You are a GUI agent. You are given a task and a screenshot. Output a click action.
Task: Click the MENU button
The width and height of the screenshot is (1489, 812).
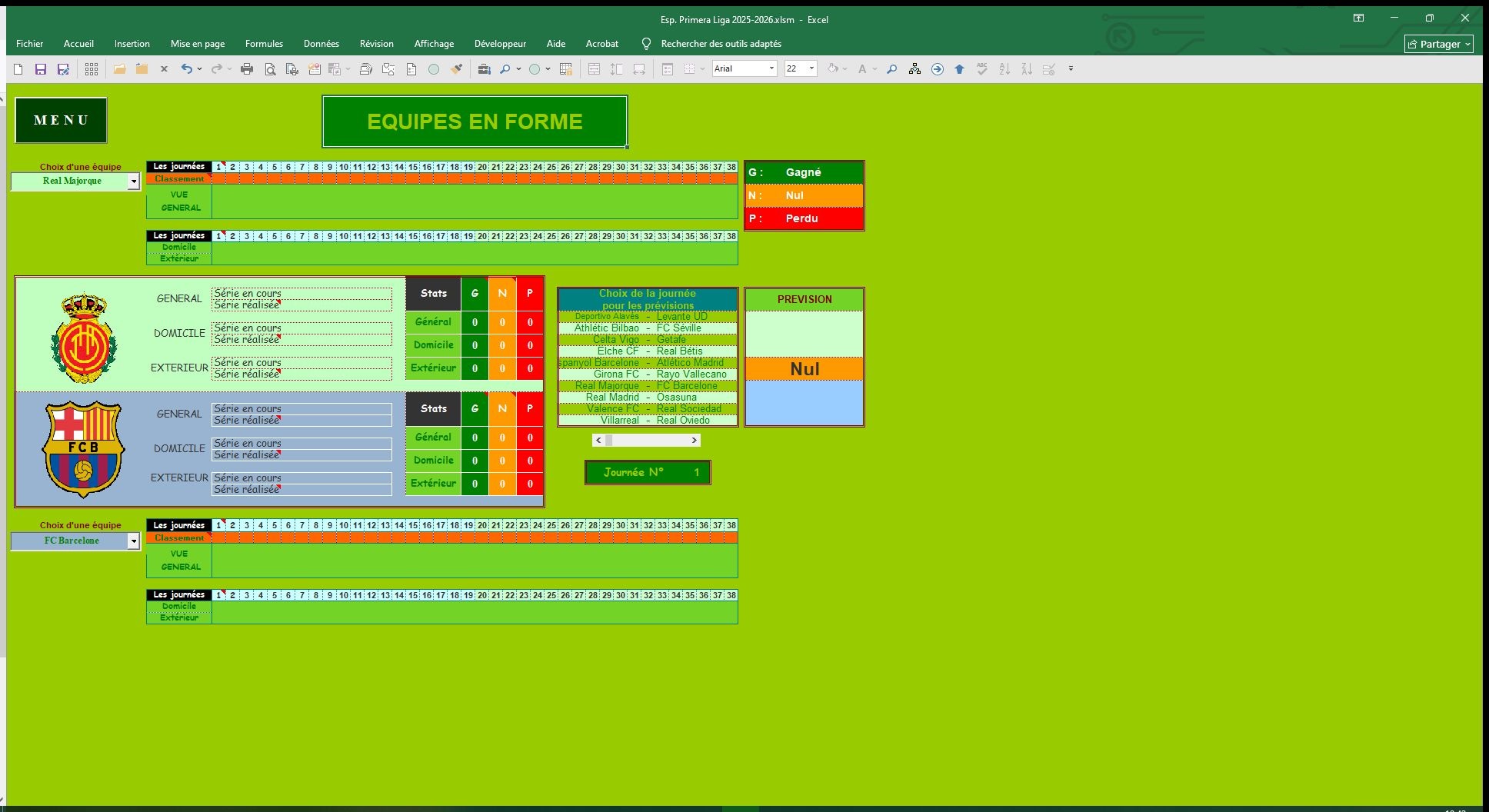coord(61,120)
